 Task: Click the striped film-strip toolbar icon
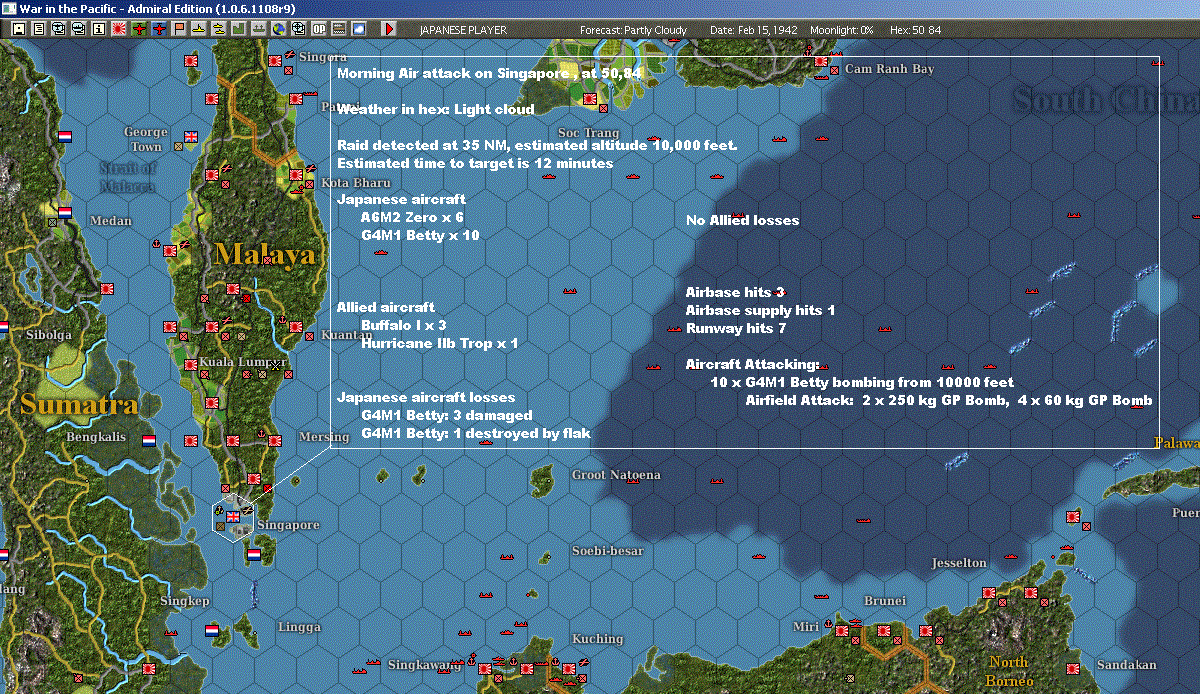click(x=339, y=29)
